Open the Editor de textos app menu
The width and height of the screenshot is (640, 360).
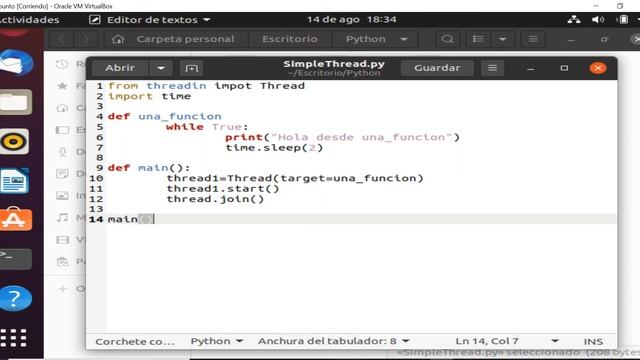(x=149, y=20)
